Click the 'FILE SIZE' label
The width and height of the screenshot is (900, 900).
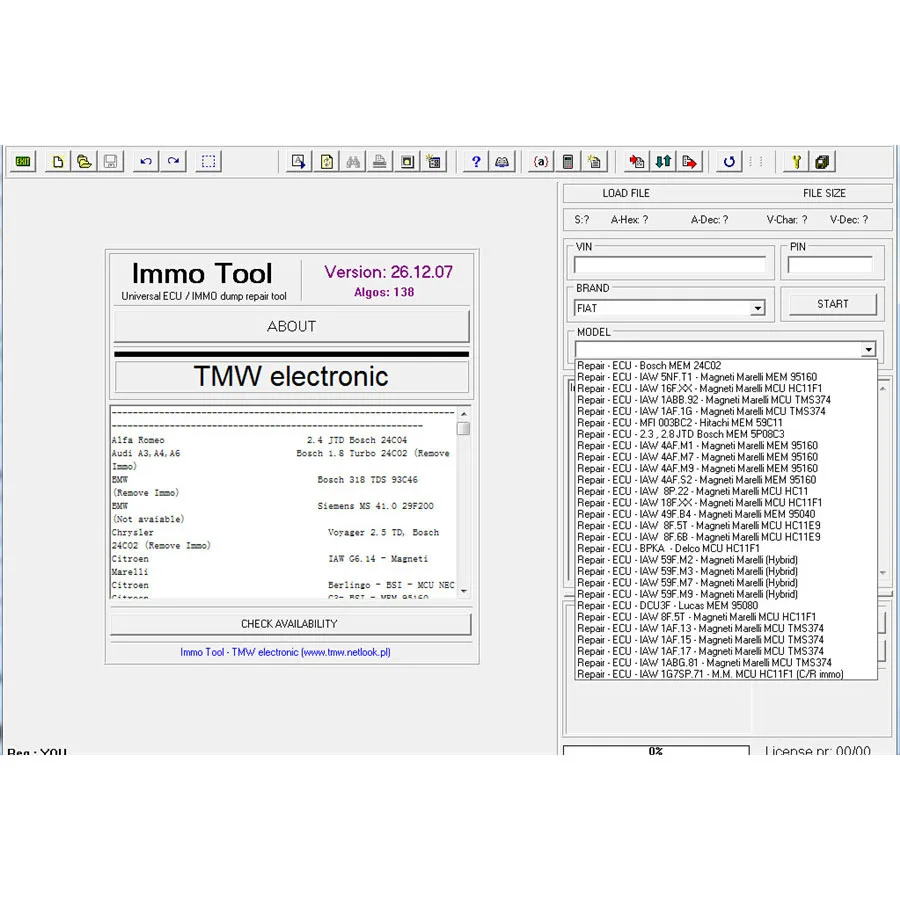tap(824, 193)
